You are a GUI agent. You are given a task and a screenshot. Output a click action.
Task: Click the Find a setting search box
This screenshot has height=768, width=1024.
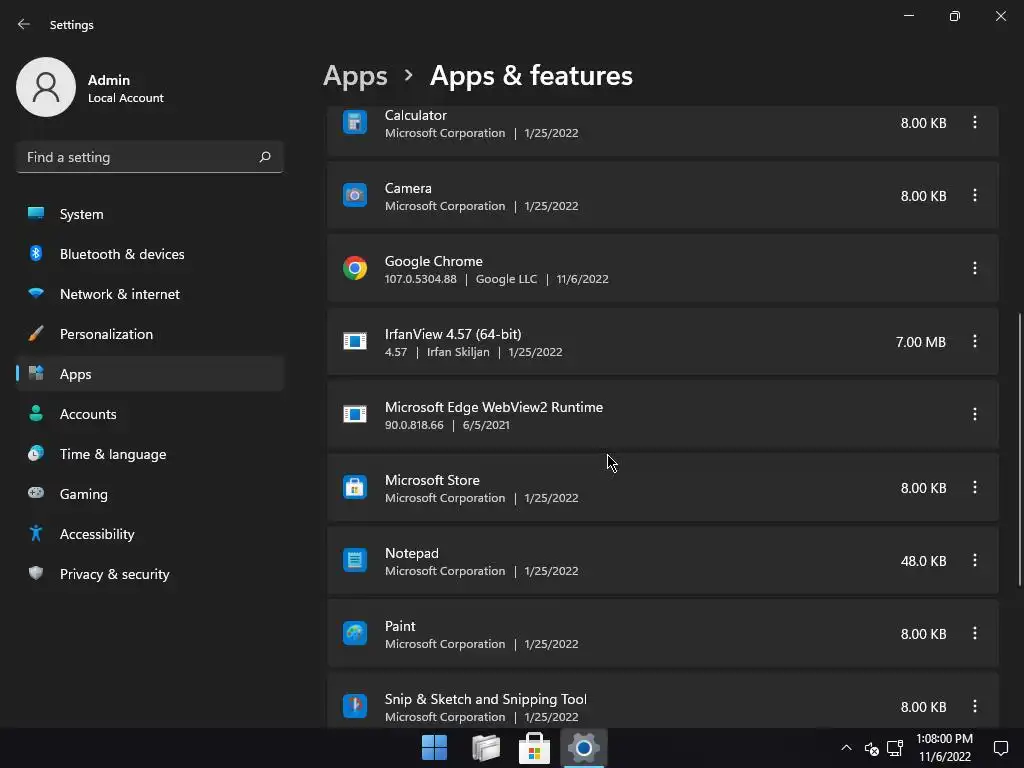click(138, 157)
